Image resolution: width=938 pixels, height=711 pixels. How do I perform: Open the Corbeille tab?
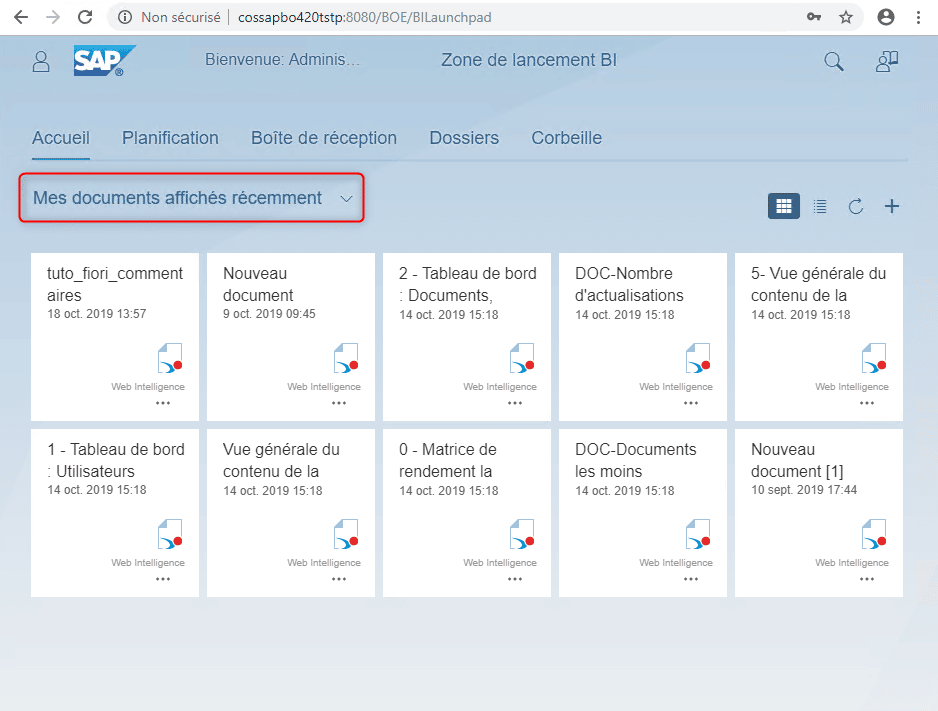click(566, 138)
